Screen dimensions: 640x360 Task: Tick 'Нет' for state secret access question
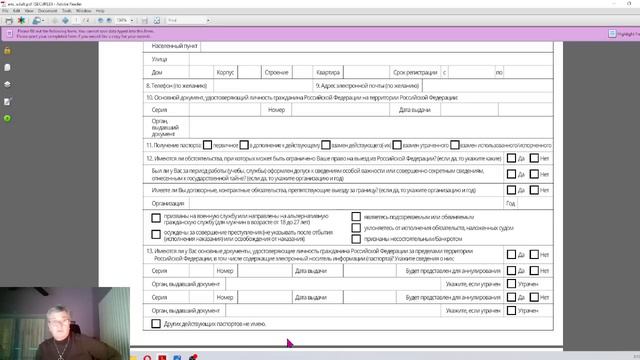click(x=534, y=174)
